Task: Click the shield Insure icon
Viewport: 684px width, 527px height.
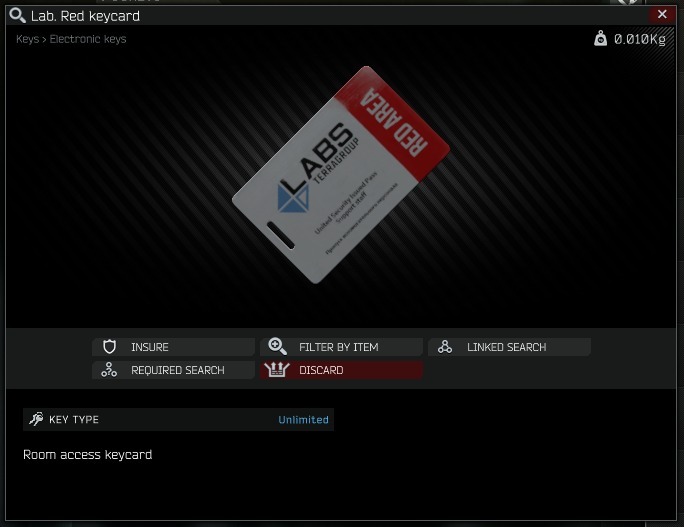Action: click(109, 347)
